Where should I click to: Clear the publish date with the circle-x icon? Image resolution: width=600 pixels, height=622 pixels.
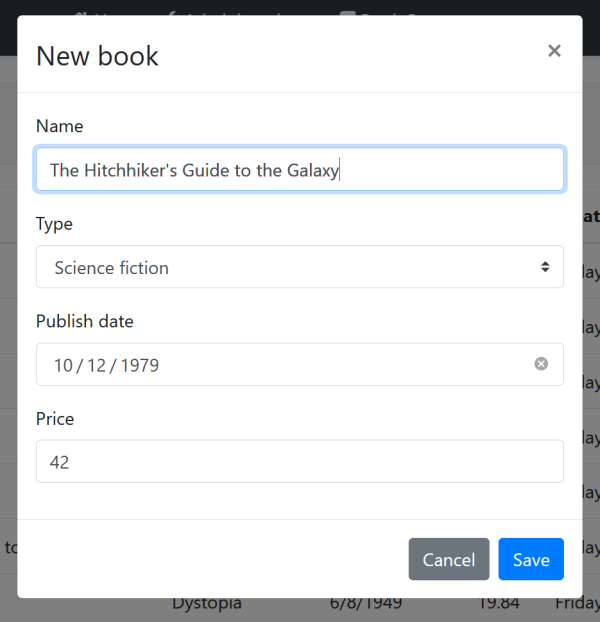(541, 364)
